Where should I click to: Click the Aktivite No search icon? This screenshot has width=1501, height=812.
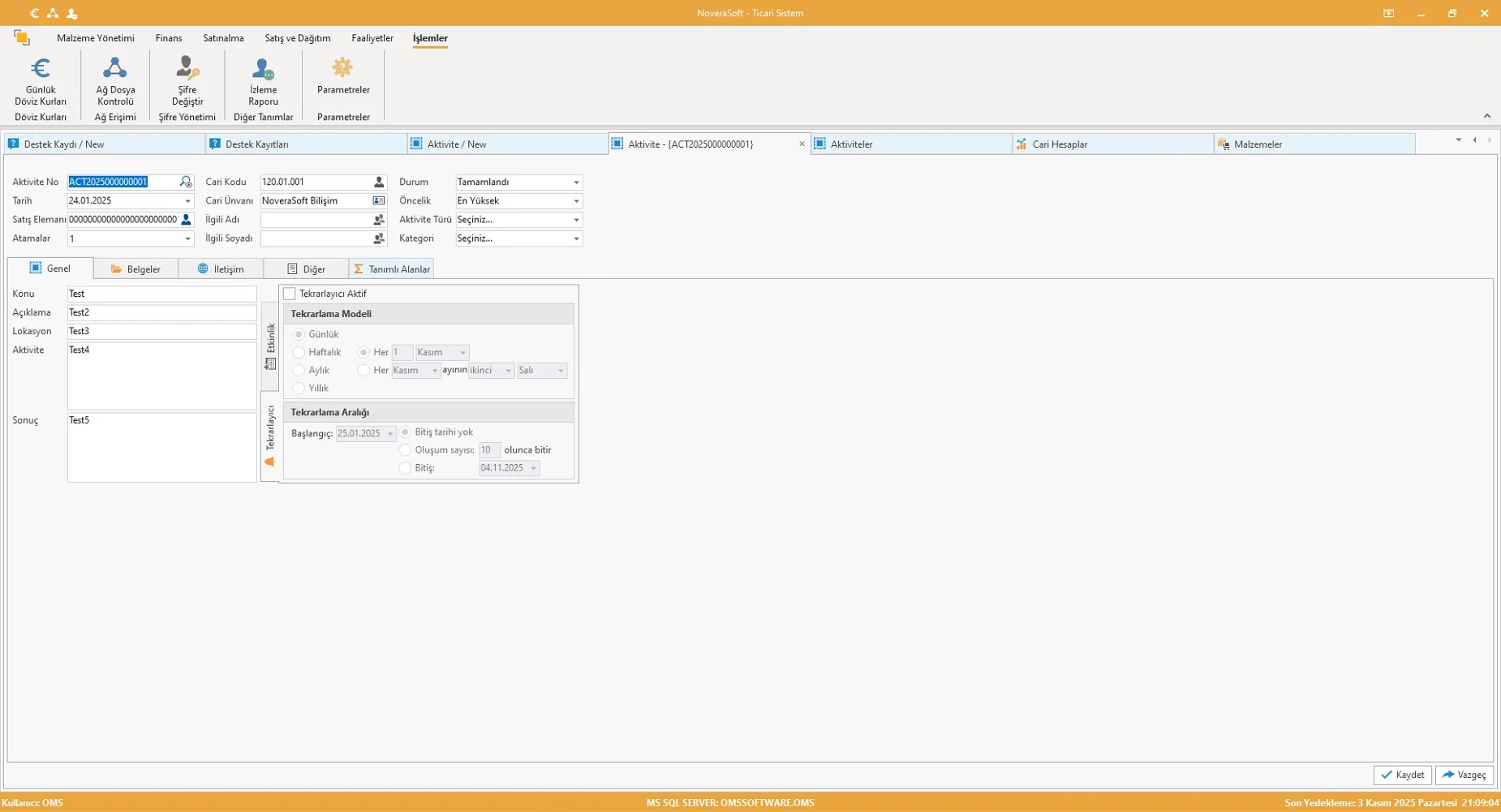click(186, 182)
